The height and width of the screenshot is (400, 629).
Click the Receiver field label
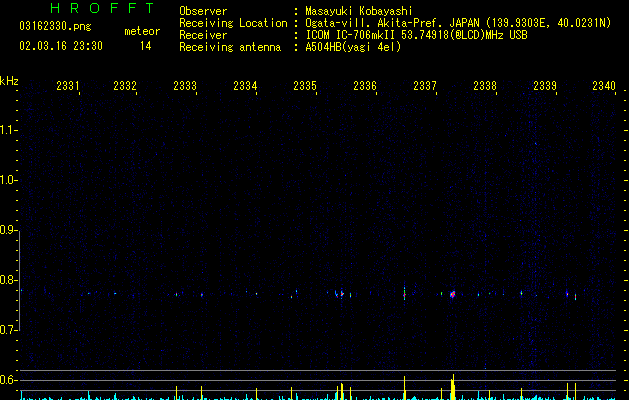(x=203, y=35)
